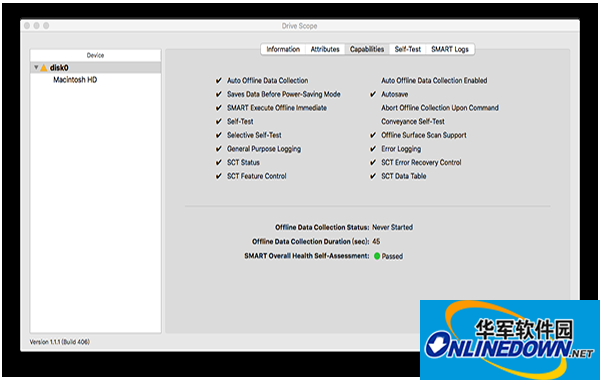Click Offline Surface Scan Support checkmark
Viewport: 600px width, 380px height.
tap(373, 135)
